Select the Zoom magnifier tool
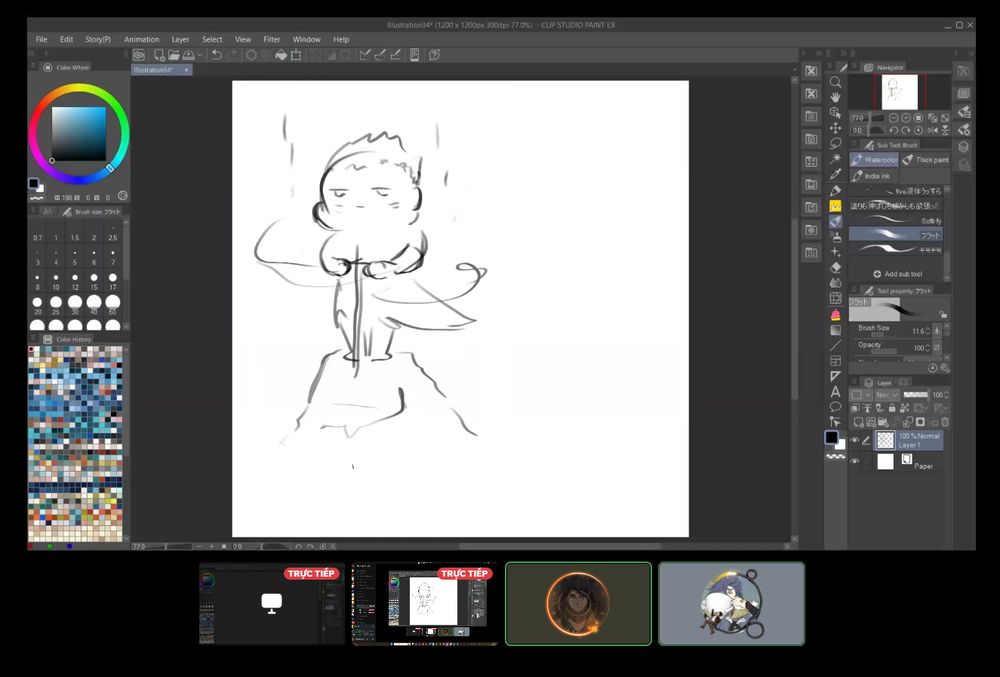This screenshot has height=677, width=1000. click(x=835, y=82)
